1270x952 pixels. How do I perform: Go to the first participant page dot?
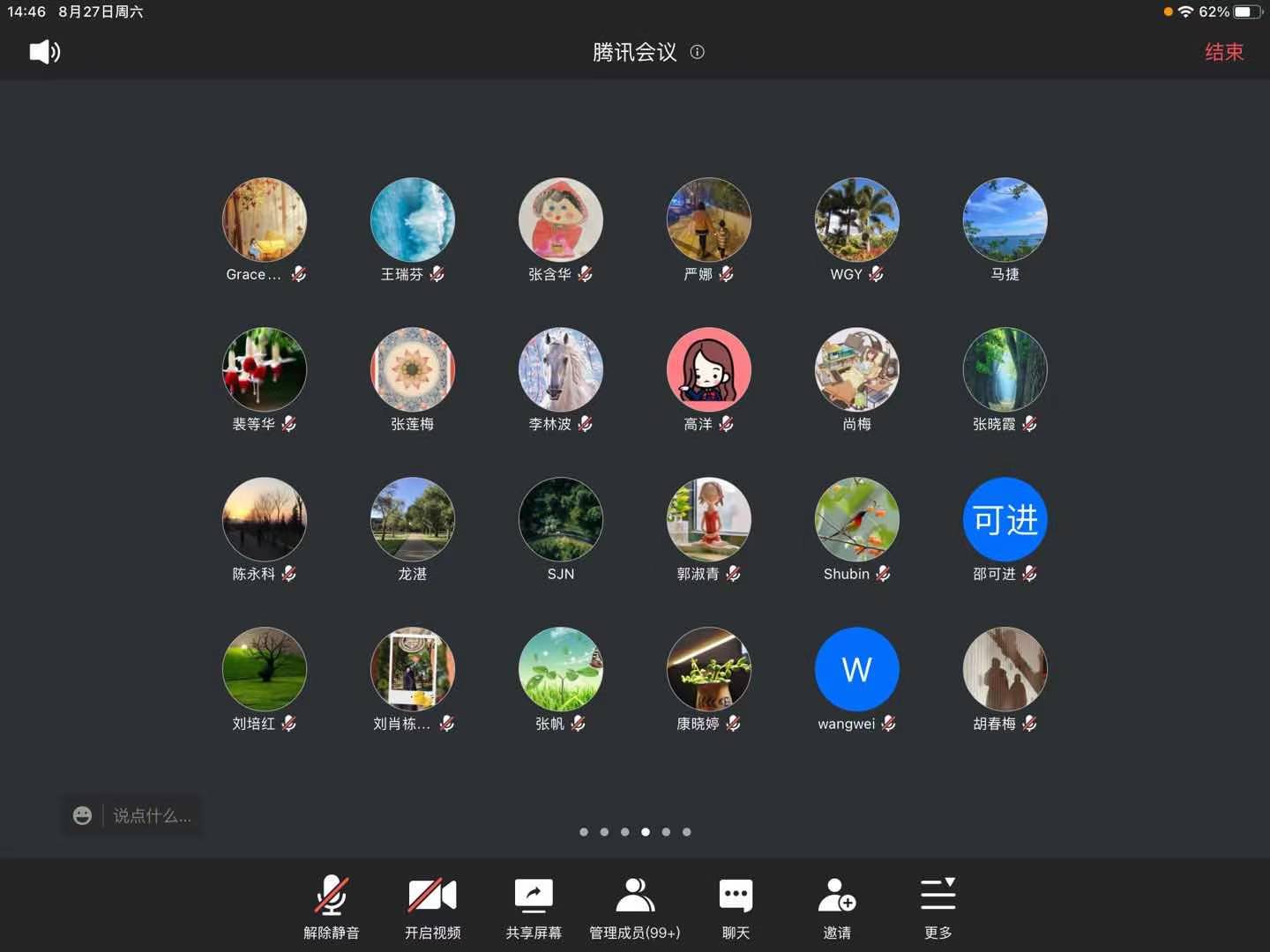pyautogui.click(x=584, y=831)
